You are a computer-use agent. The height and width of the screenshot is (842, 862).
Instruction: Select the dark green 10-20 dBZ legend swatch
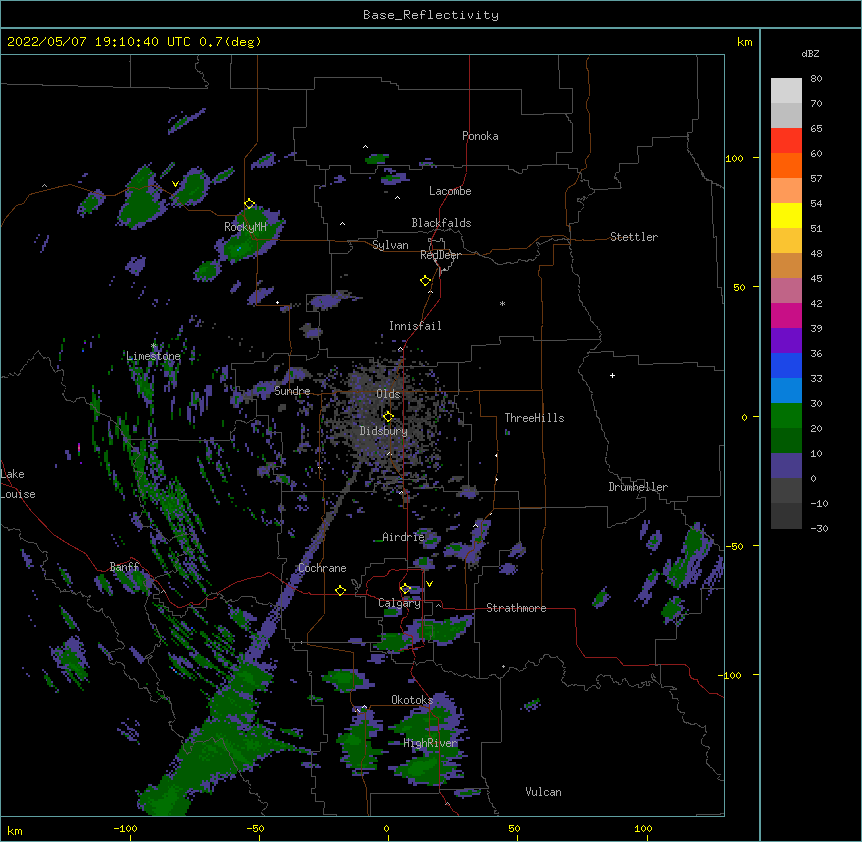(786, 440)
